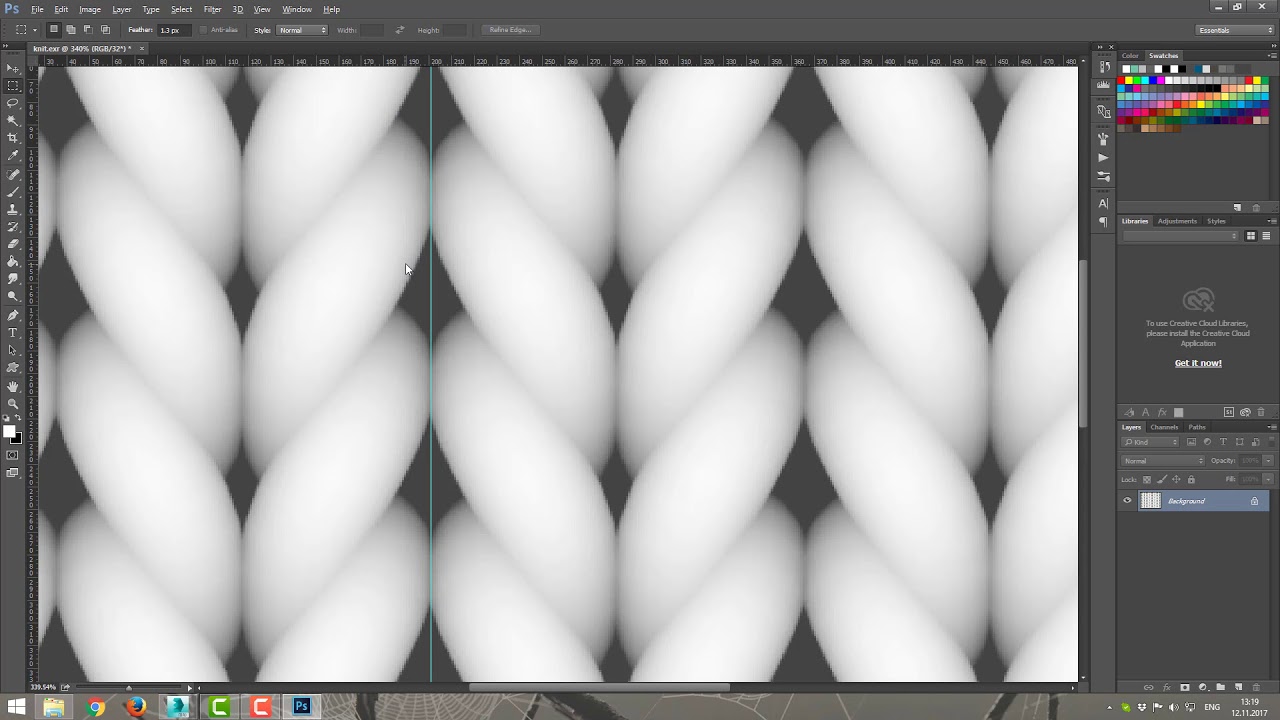This screenshot has height=720, width=1280.
Task: Select the Zoom tool
Action: [x=13, y=404]
